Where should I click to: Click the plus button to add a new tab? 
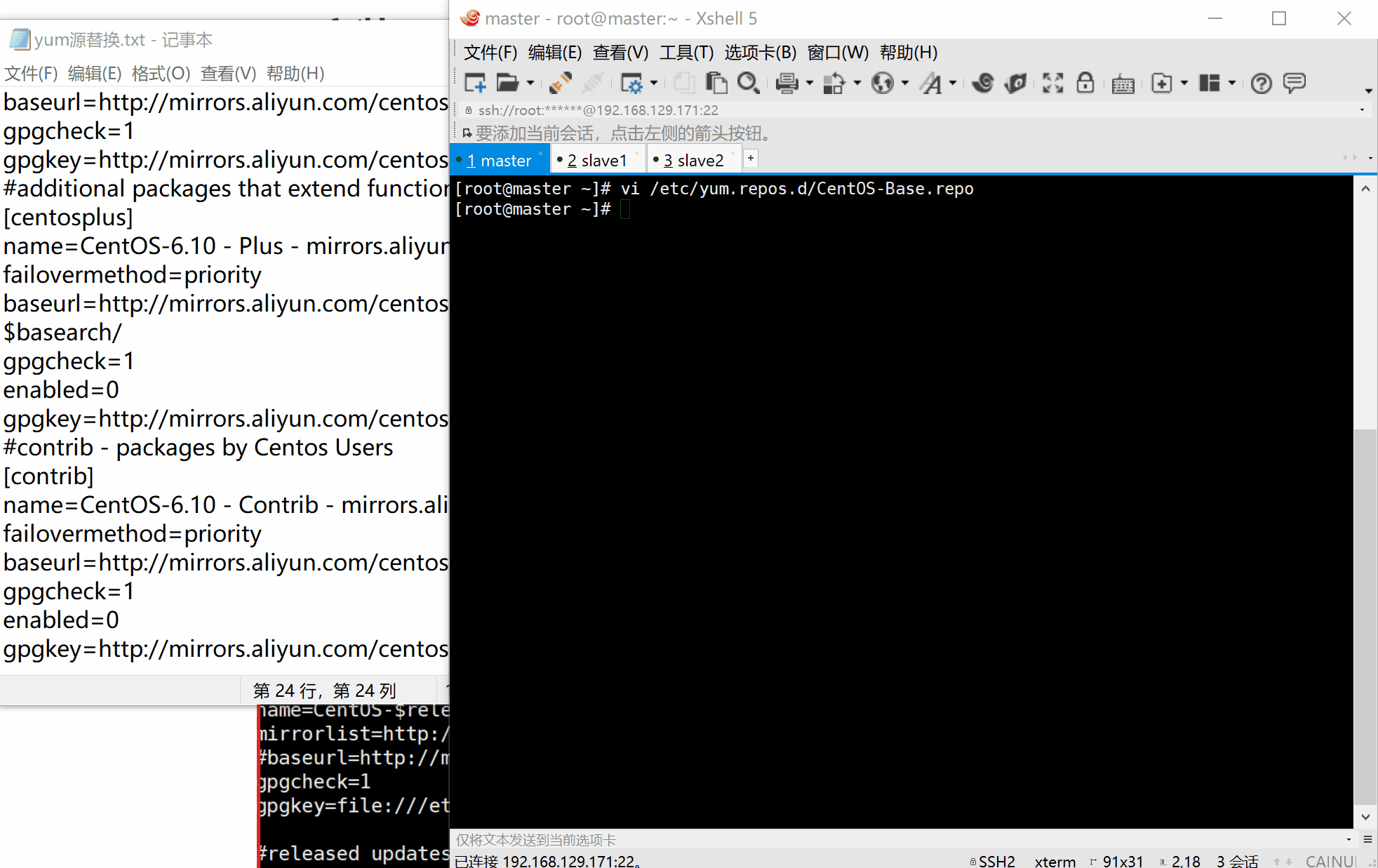(x=751, y=159)
